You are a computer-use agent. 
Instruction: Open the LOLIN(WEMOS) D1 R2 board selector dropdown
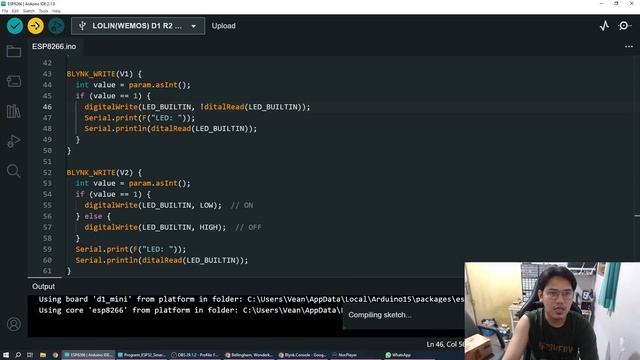(138, 26)
